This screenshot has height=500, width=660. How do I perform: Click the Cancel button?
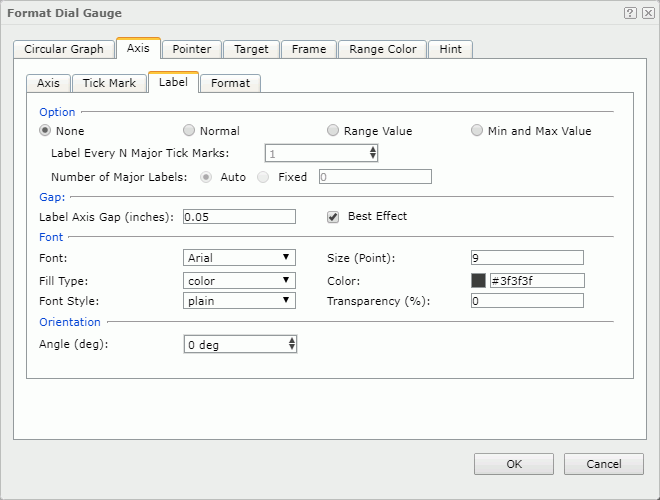604,464
